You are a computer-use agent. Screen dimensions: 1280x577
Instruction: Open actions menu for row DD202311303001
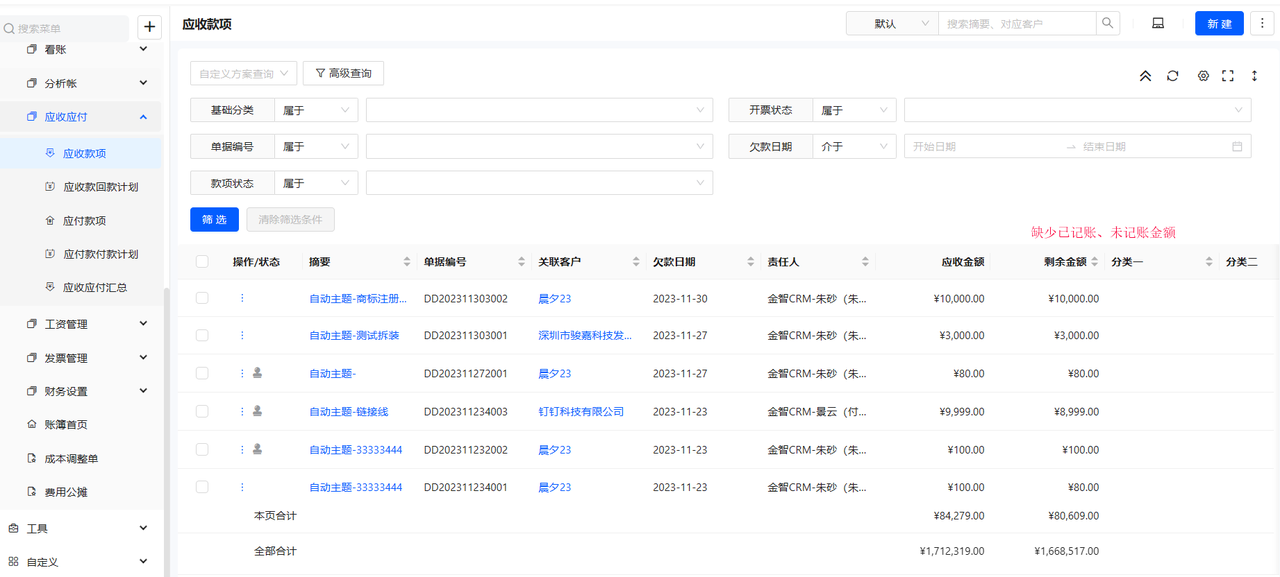point(241,335)
